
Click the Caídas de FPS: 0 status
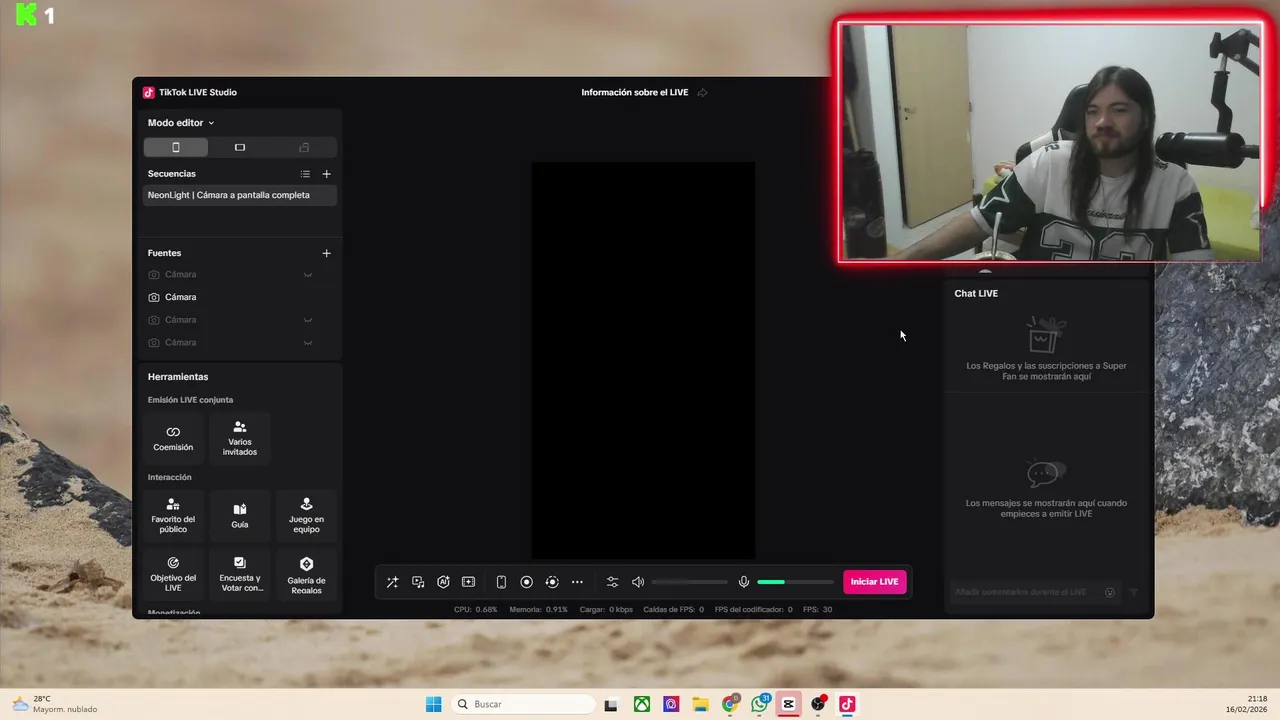coord(673,609)
